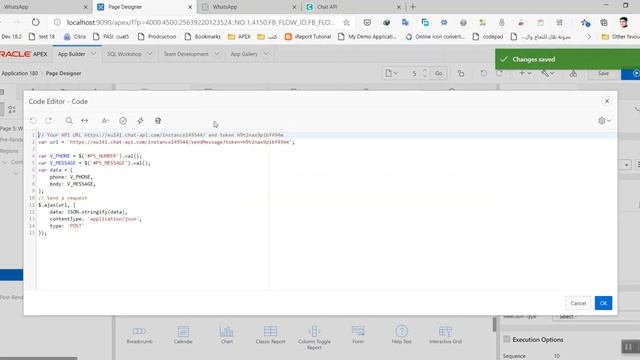This screenshot has width=640, height=360.
Task: Open the Team Development menu
Action: [186, 54]
